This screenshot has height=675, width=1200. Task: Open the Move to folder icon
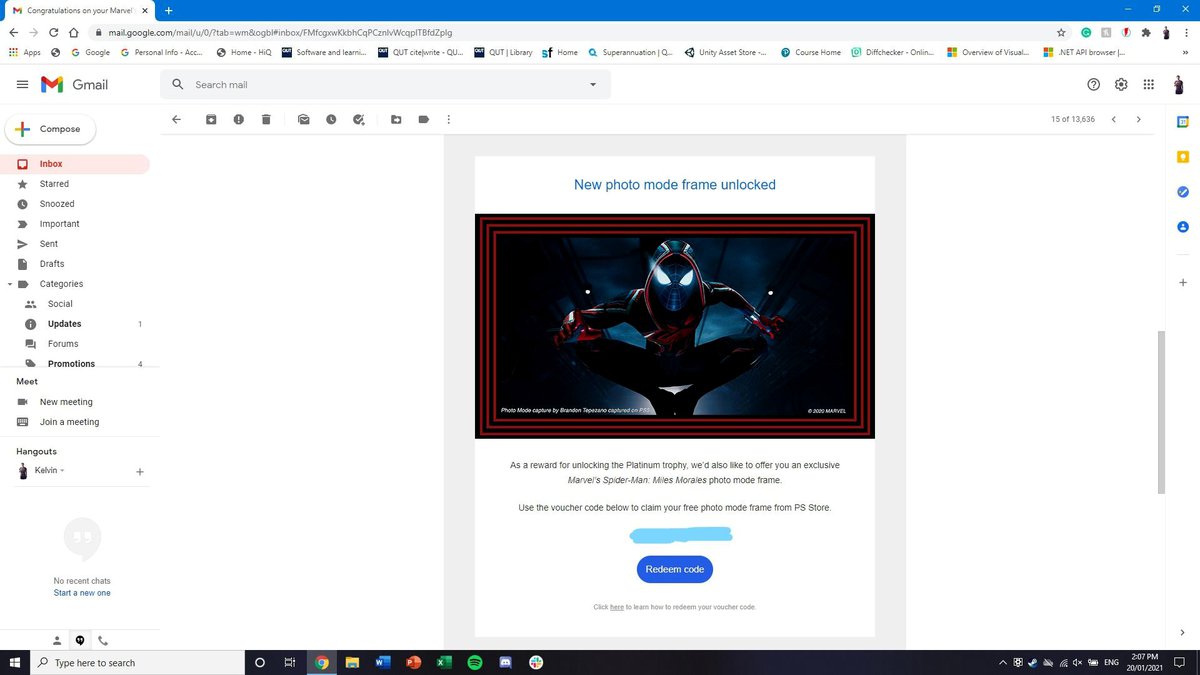(396, 120)
